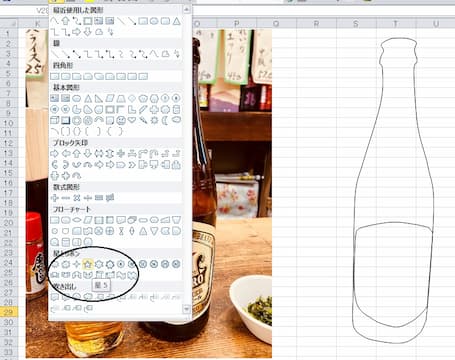Choose the Chevron block arrow shape

click(132, 164)
